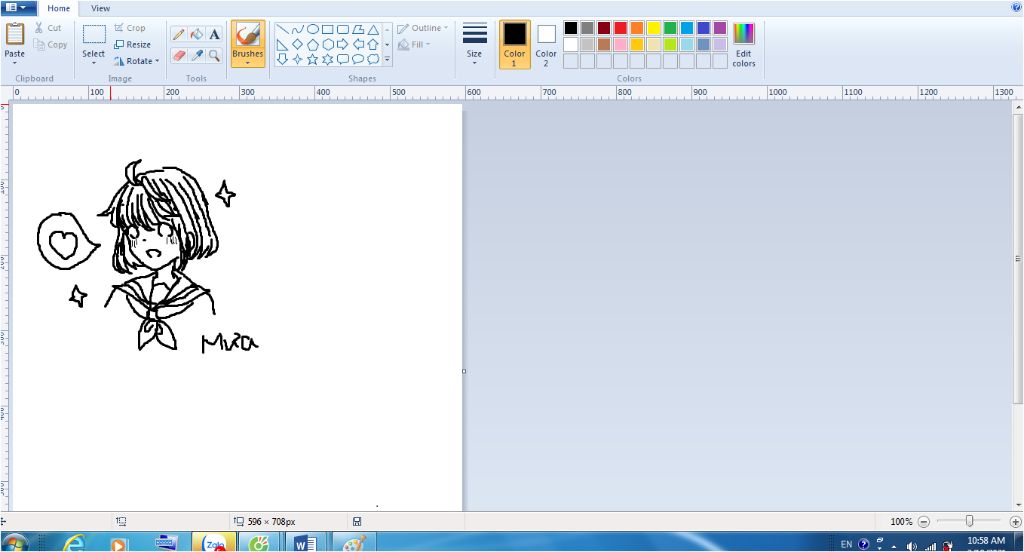Viewport: 1024px width, 552px height.
Task: Open Paint Help question mark icon
Action: (x=1016, y=8)
